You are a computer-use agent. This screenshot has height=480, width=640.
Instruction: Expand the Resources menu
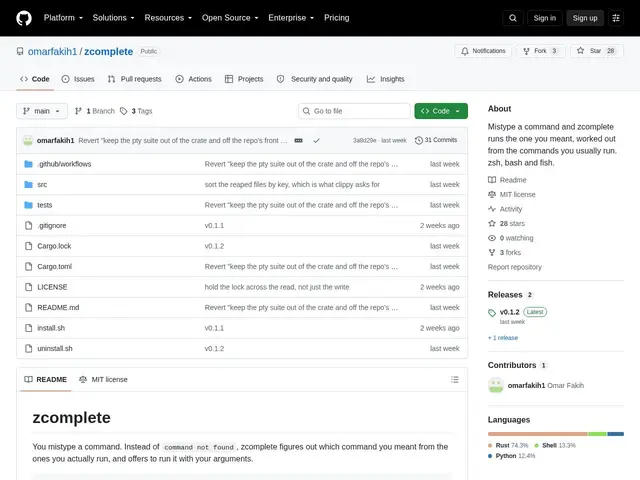point(168,18)
